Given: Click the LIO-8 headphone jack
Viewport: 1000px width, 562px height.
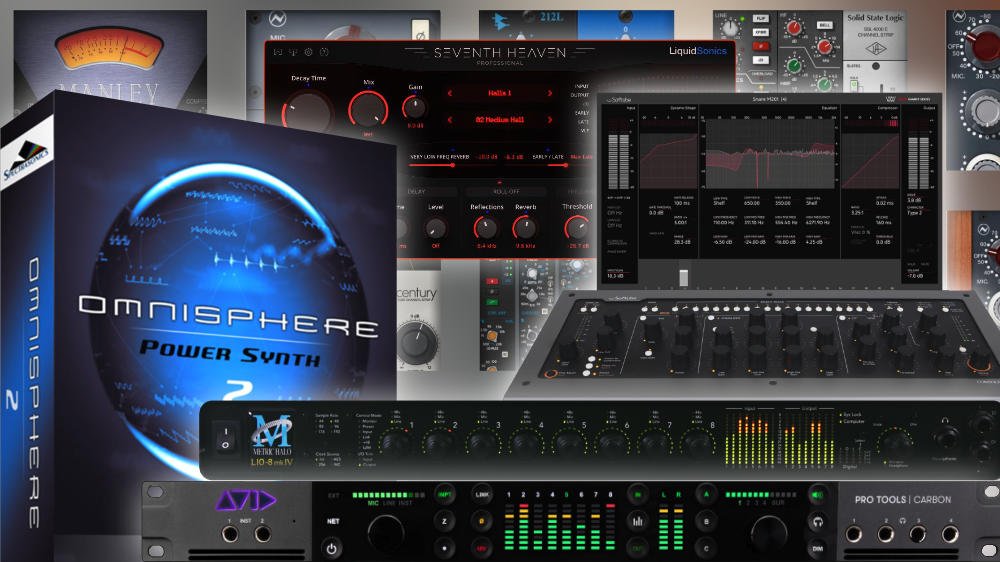Looking at the screenshot, I should 945,440.
